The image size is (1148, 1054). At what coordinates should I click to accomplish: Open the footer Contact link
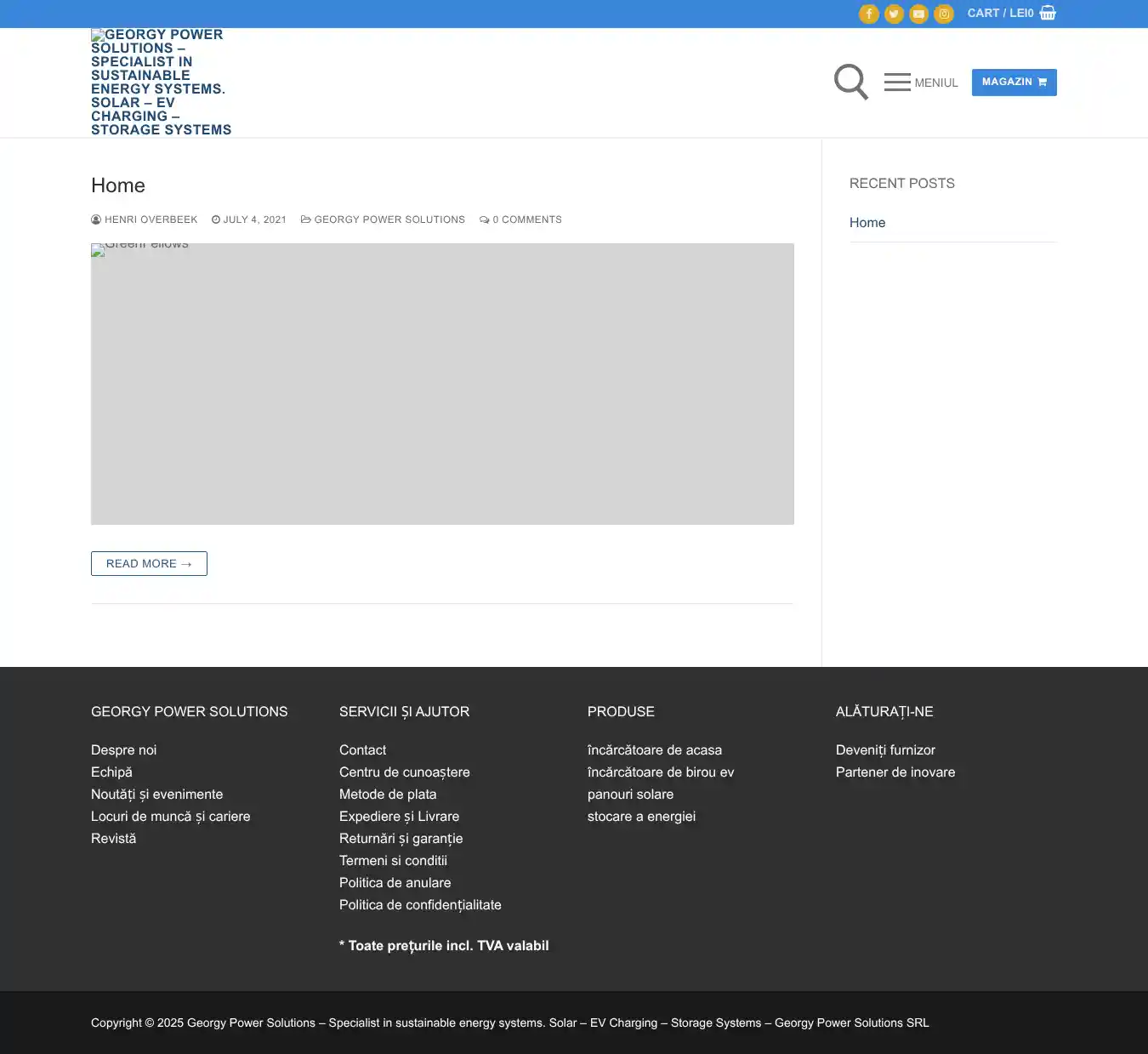362,749
